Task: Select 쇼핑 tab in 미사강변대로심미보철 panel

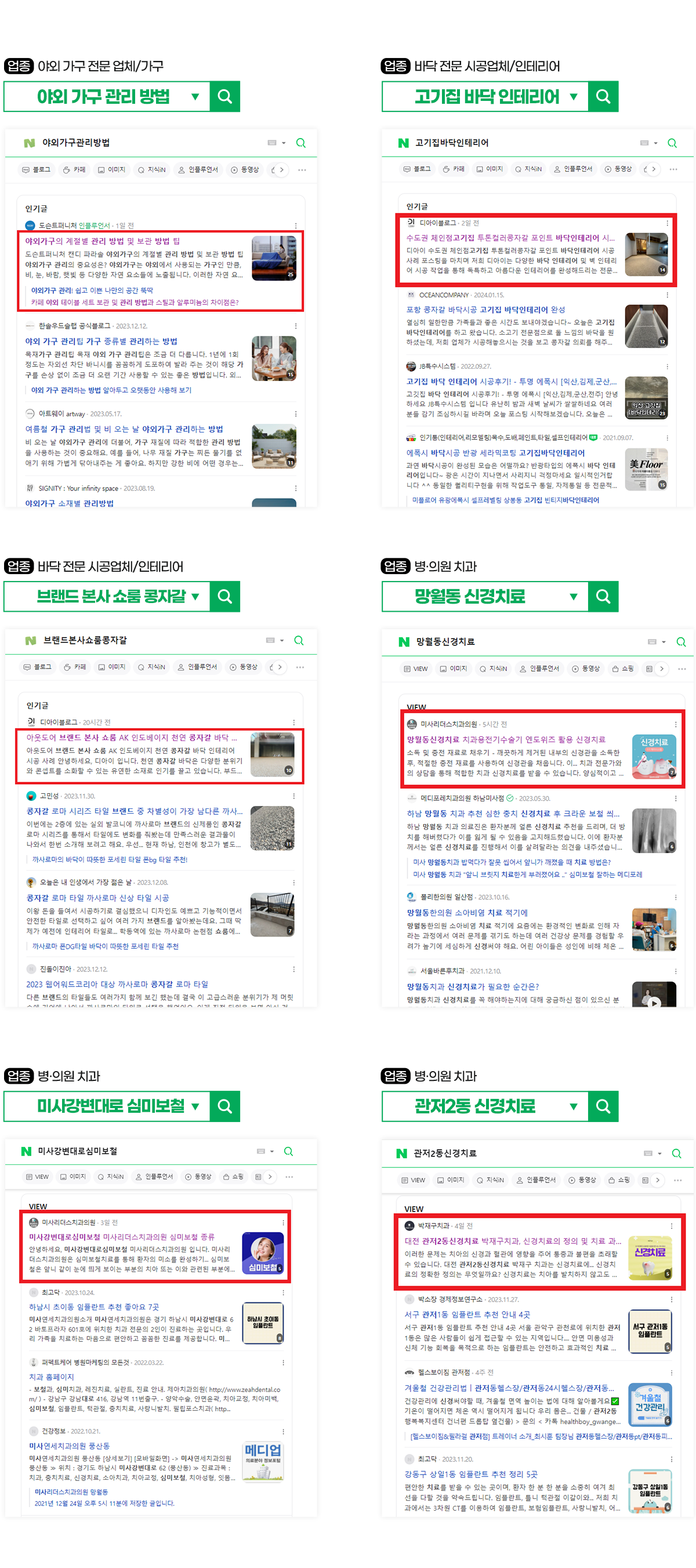Action: (233, 1177)
